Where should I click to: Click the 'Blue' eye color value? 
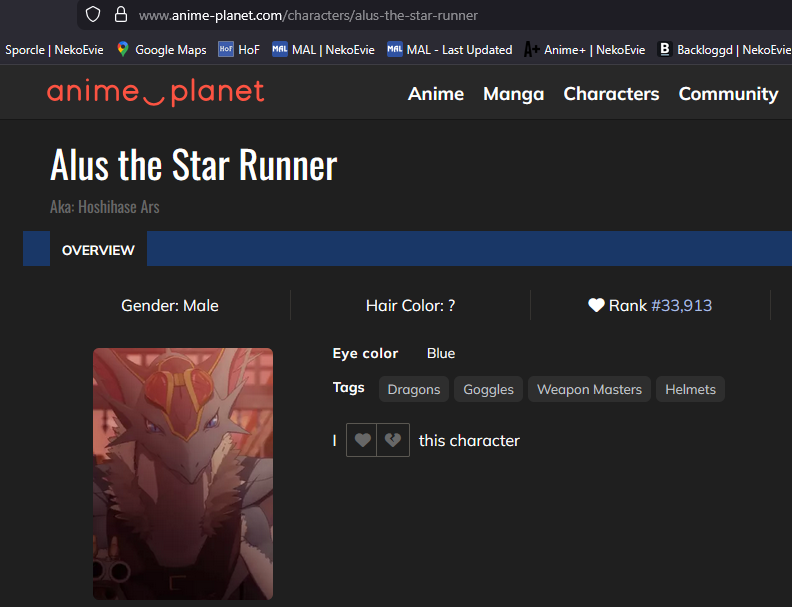(441, 353)
